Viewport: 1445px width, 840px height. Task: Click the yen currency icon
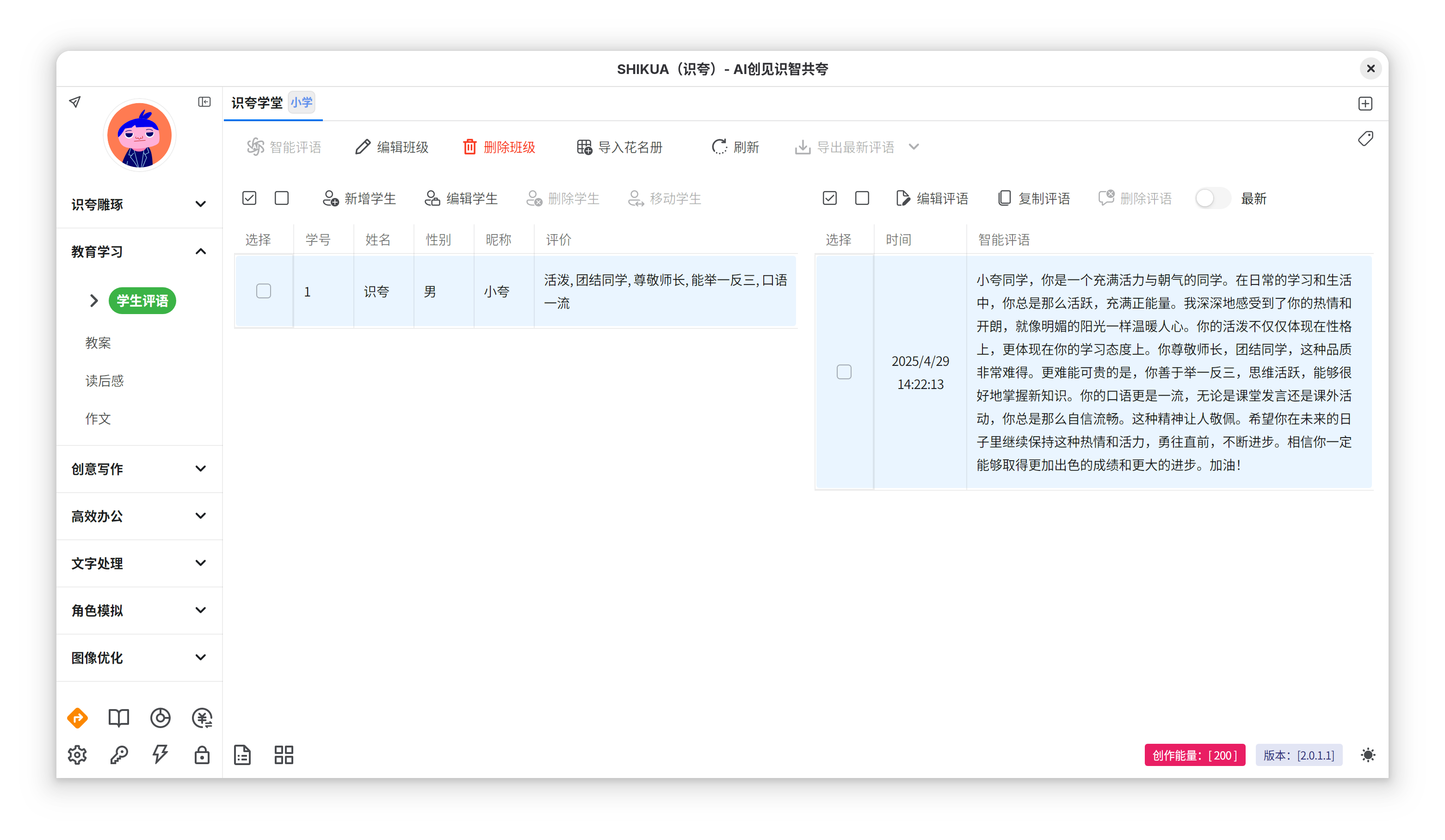[202, 718]
